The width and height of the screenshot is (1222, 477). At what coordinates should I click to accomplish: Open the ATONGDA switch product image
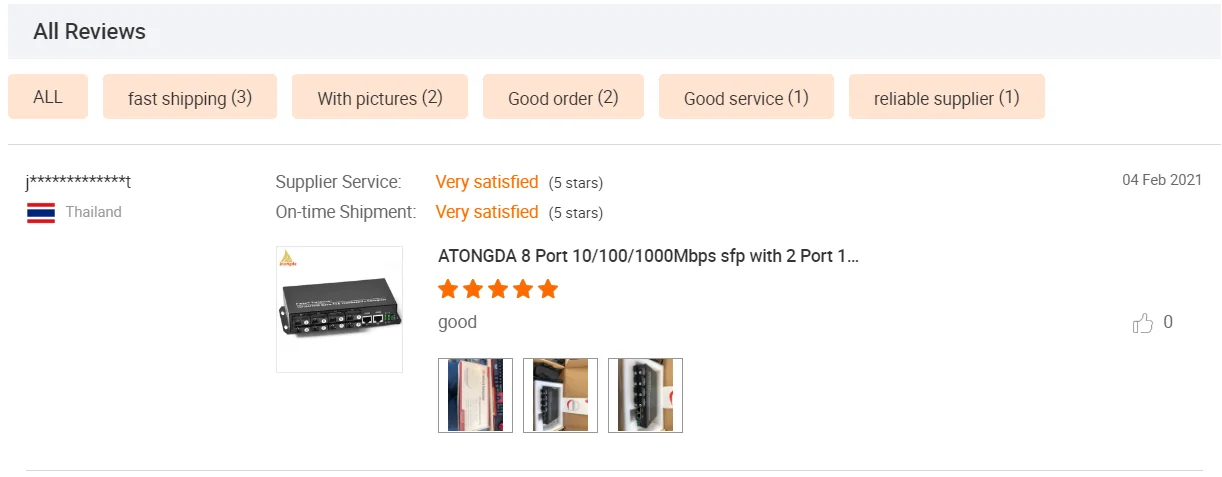[x=339, y=309]
